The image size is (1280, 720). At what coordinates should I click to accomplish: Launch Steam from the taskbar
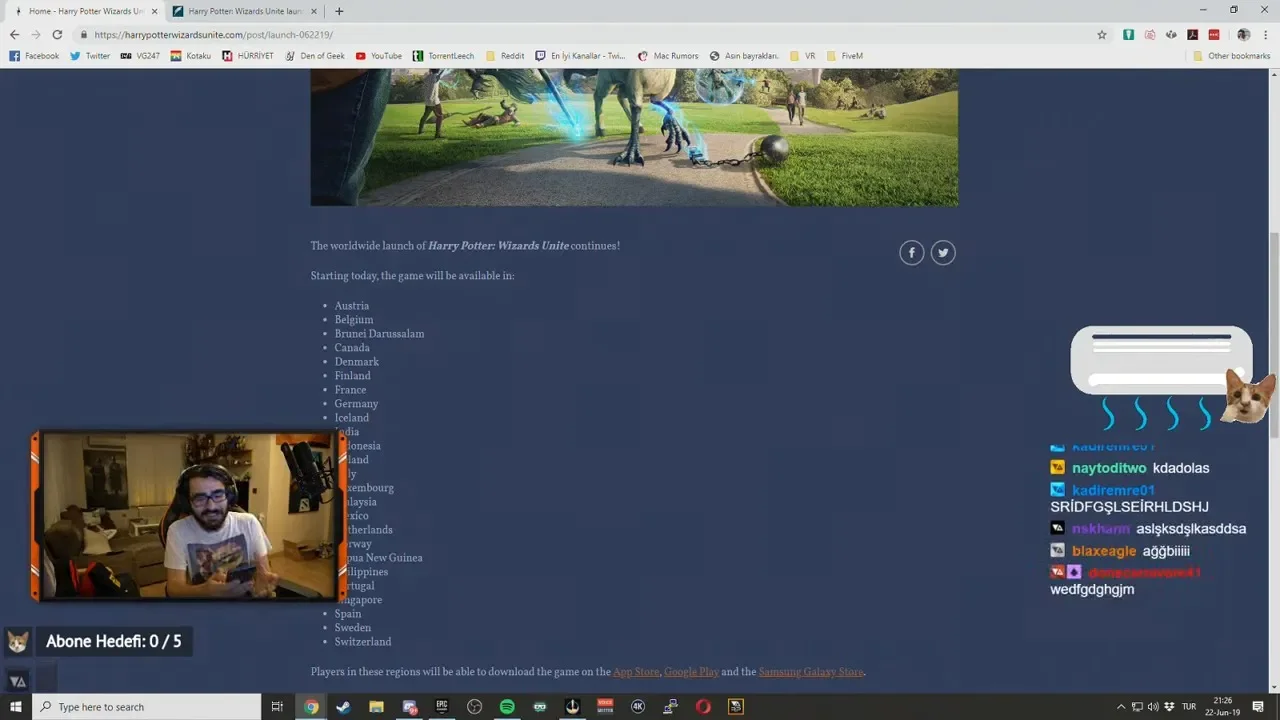[343, 706]
